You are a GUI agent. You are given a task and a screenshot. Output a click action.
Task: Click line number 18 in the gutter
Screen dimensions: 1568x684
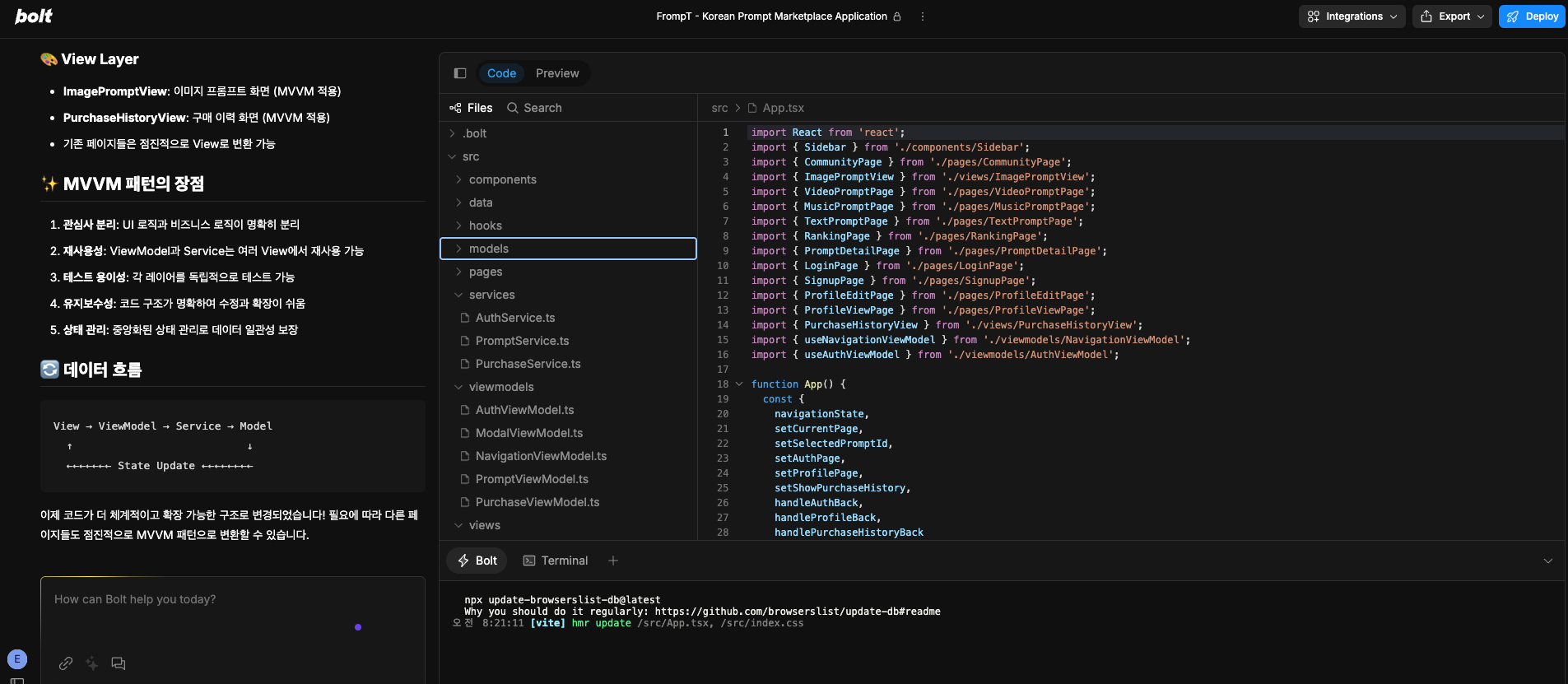coord(723,384)
